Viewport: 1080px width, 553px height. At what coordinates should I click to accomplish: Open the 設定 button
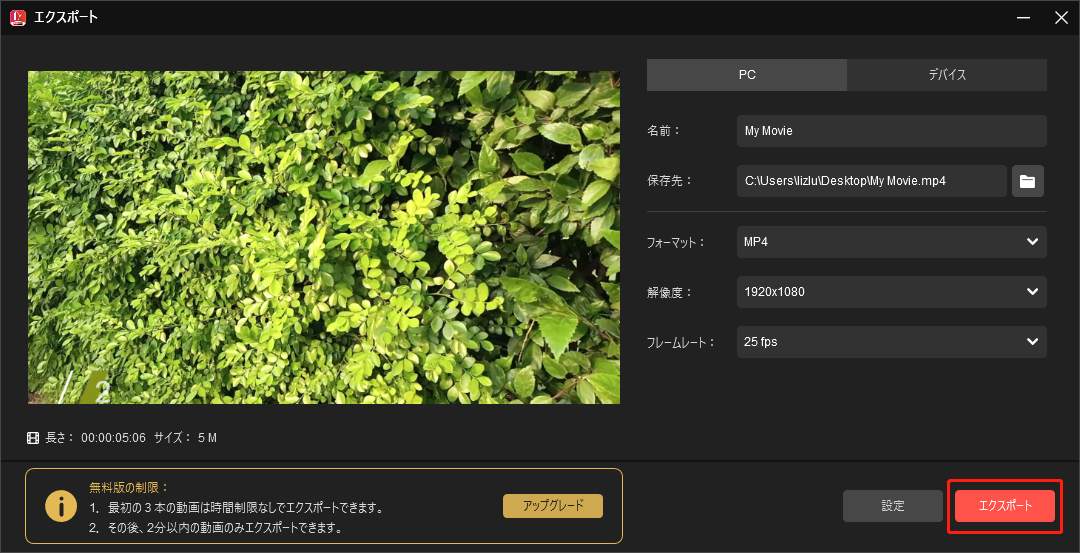click(893, 506)
